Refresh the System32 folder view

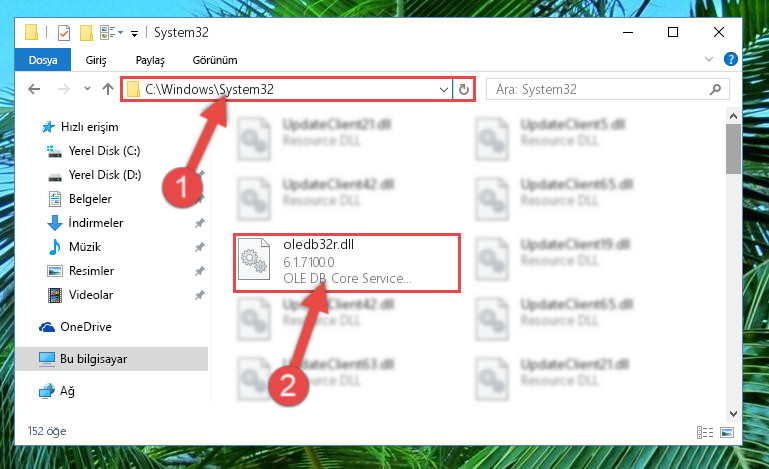pyautogui.click(x=463, y=89)
